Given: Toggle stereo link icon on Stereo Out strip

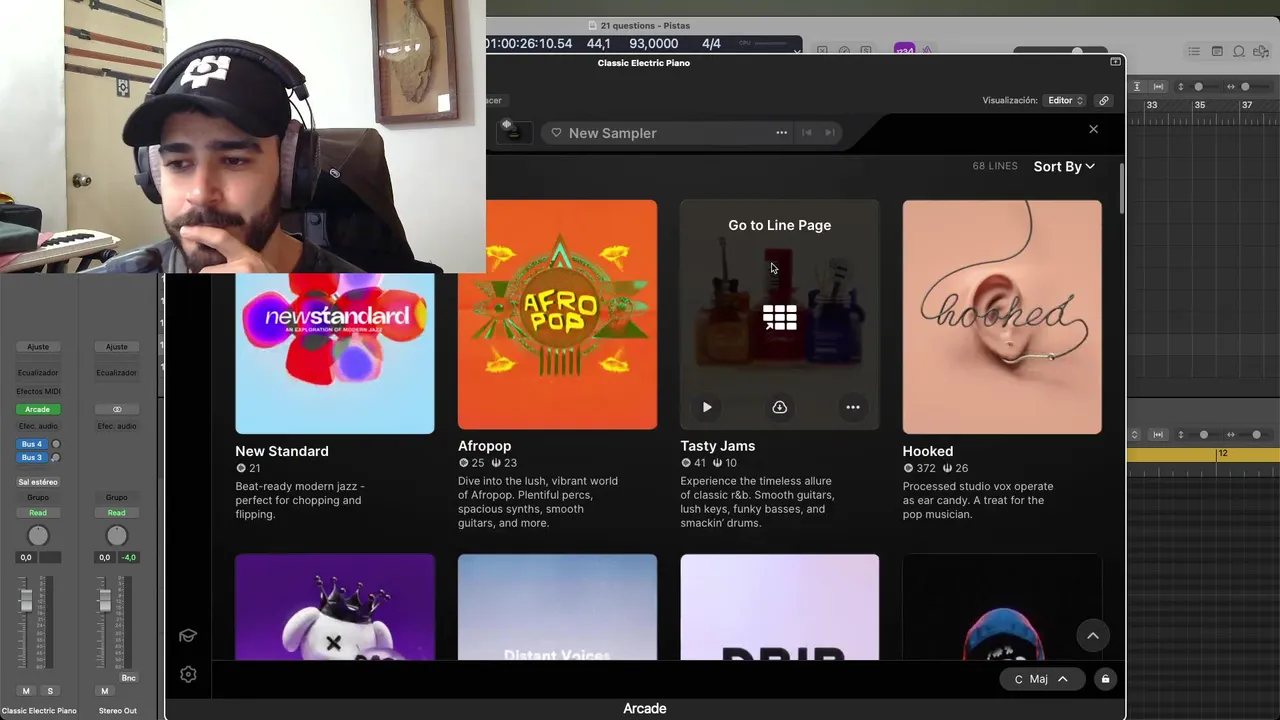Looking at the screenshot, I should pyautogui.click(x=116, y=409).
